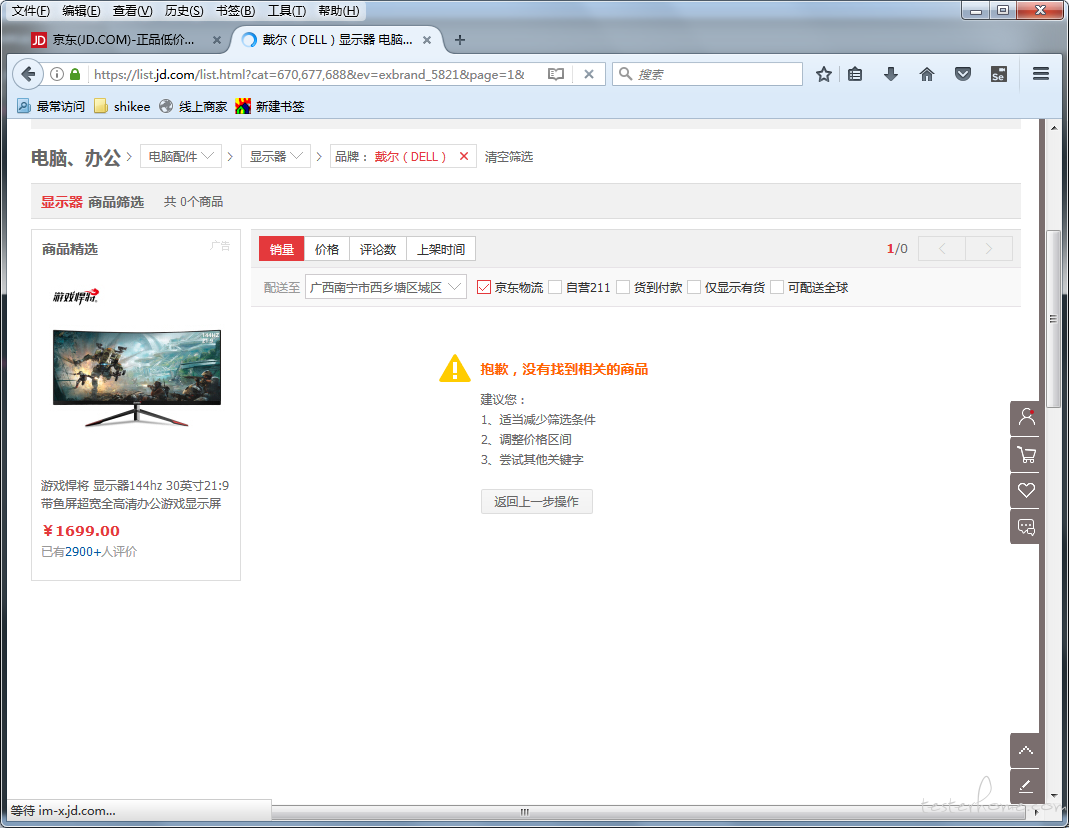
Task: Open Selenium IDE toolbar icon
Action: pos(998,74)
